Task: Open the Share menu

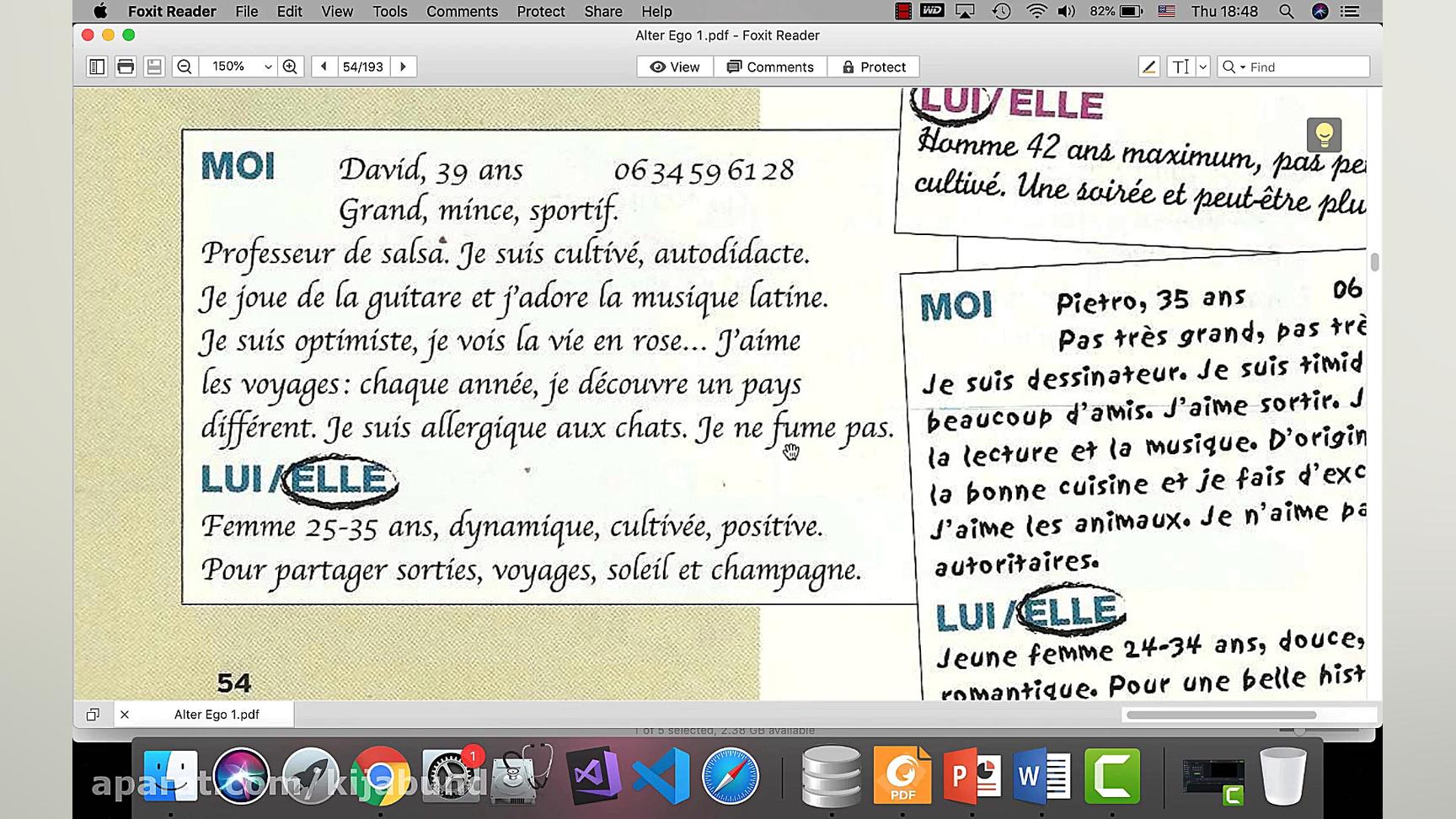Action: point(603,11)
